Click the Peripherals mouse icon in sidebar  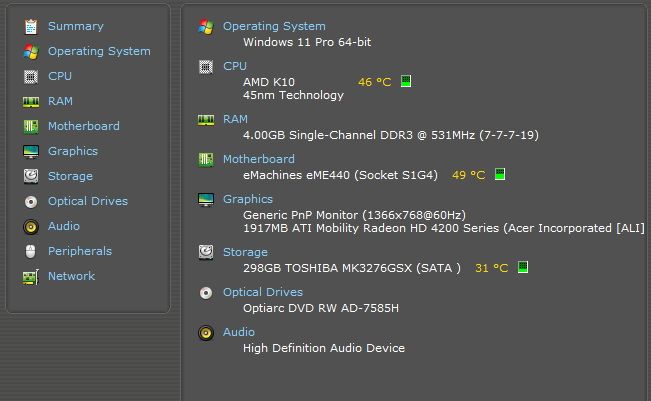click(30, 252)
